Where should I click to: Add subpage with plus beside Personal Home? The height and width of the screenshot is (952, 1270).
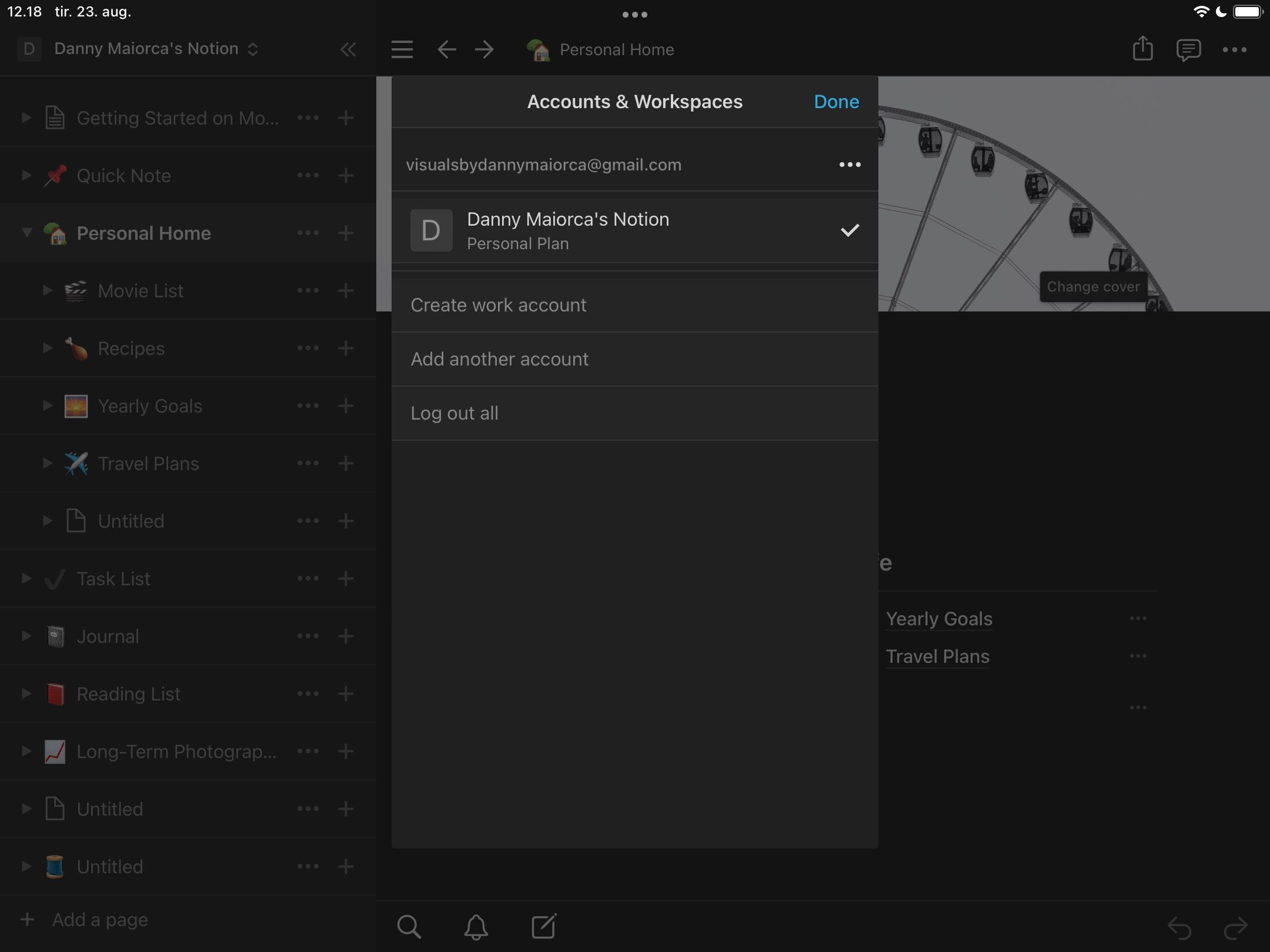click(346, 233)
